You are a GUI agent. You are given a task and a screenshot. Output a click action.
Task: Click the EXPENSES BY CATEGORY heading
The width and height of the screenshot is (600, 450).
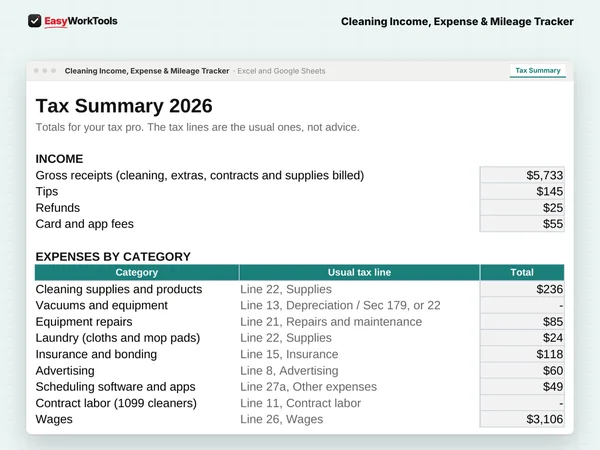(x=113, y=256)
